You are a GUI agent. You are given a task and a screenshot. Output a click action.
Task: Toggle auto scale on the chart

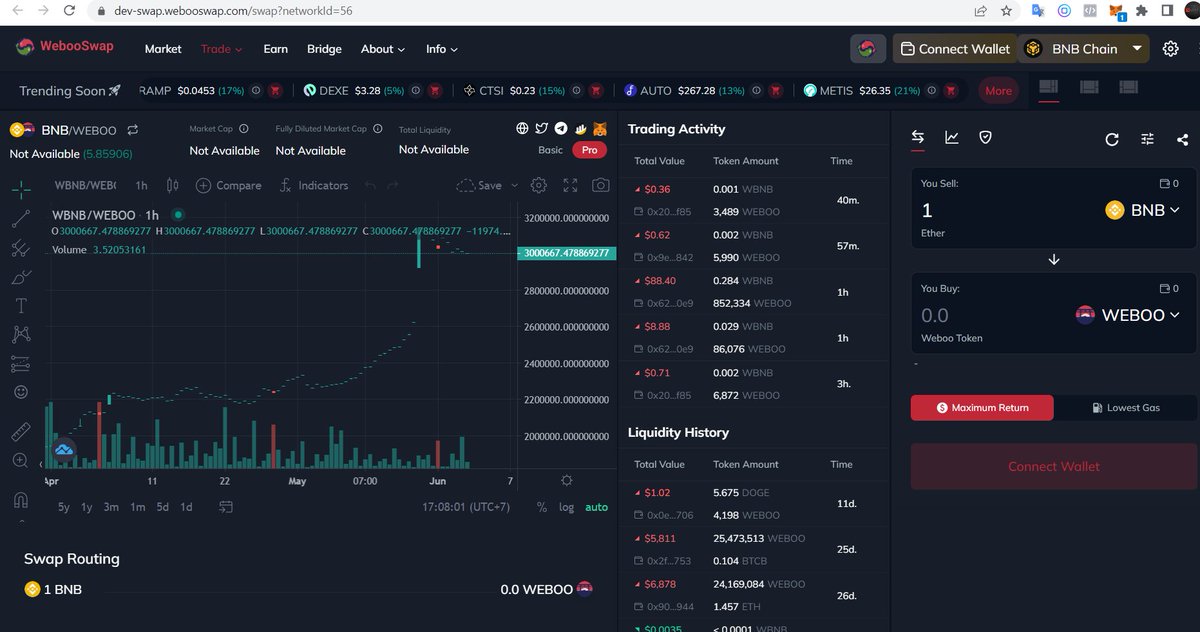click(x=596, y=507)
